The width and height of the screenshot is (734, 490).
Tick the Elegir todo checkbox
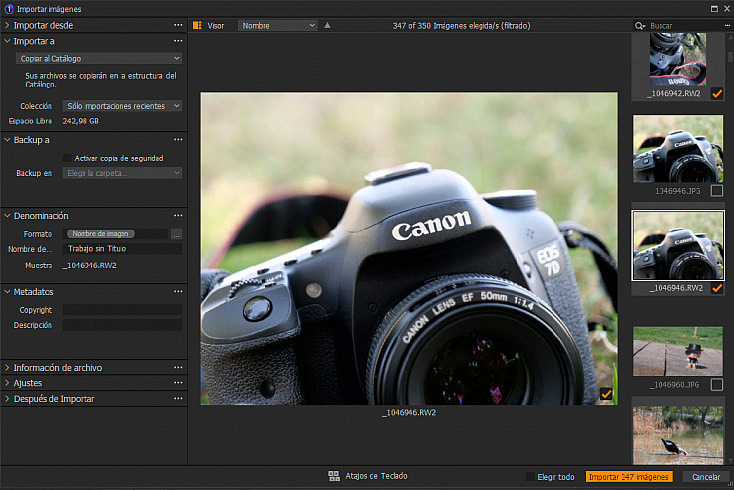pyautogui.click(x=530, y=476)
